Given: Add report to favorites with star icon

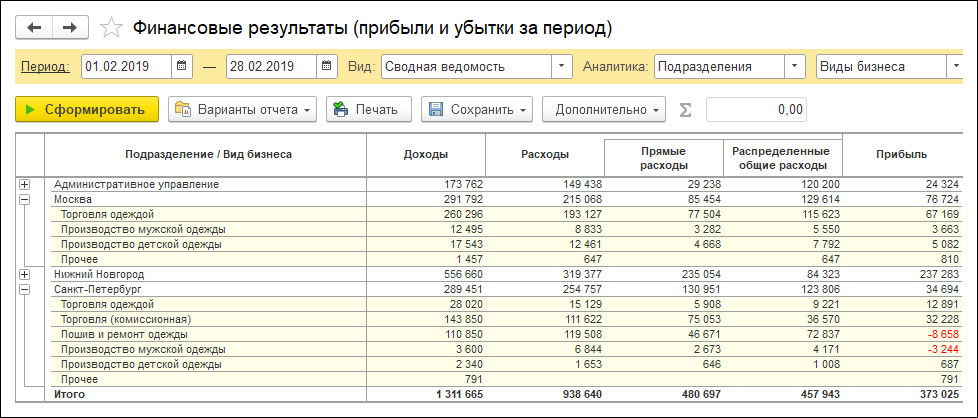Looking at the screenshot, I should click(x=114, y=27).
